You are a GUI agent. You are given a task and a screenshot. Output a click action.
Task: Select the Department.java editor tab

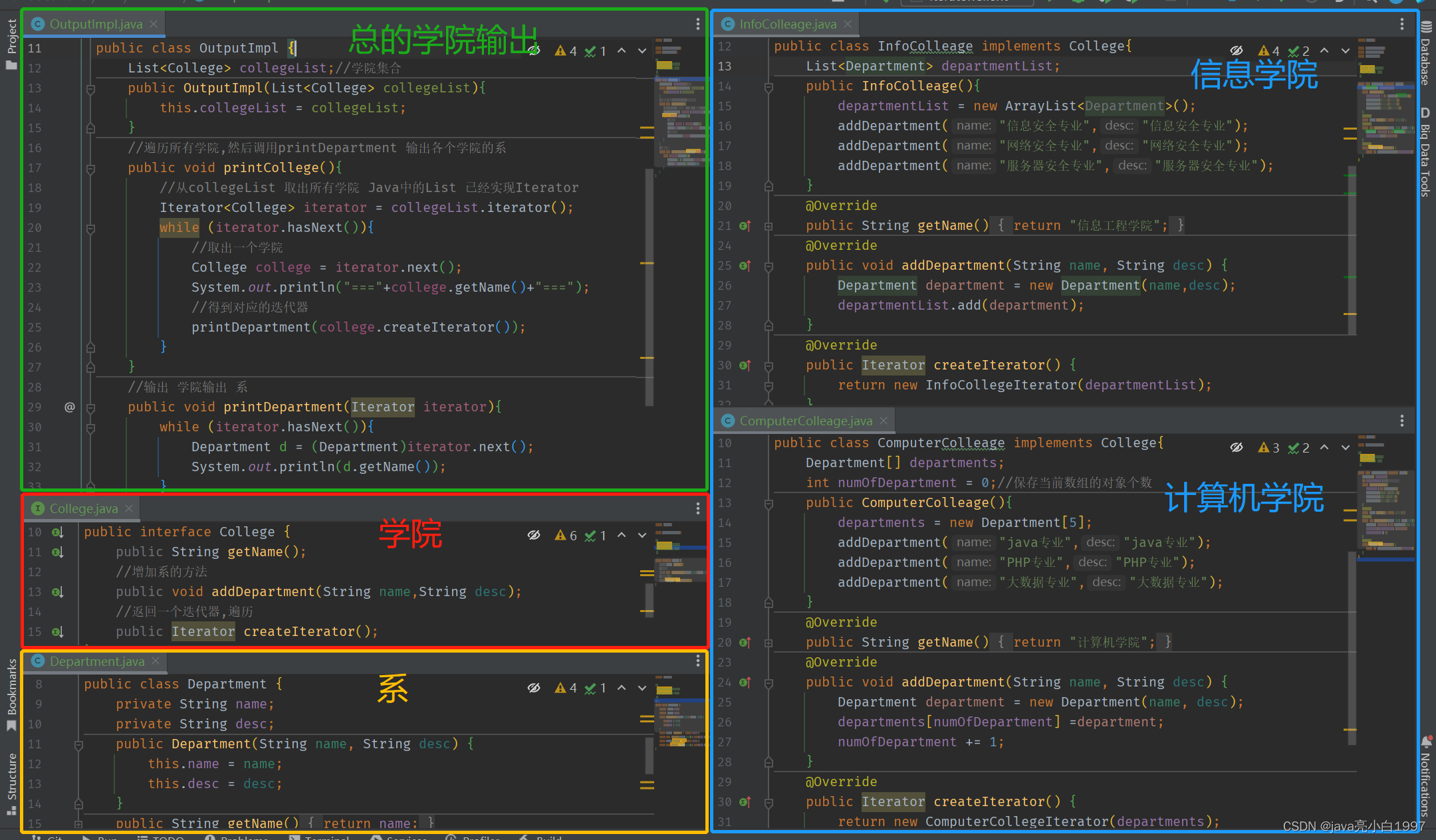coord(96,661)
